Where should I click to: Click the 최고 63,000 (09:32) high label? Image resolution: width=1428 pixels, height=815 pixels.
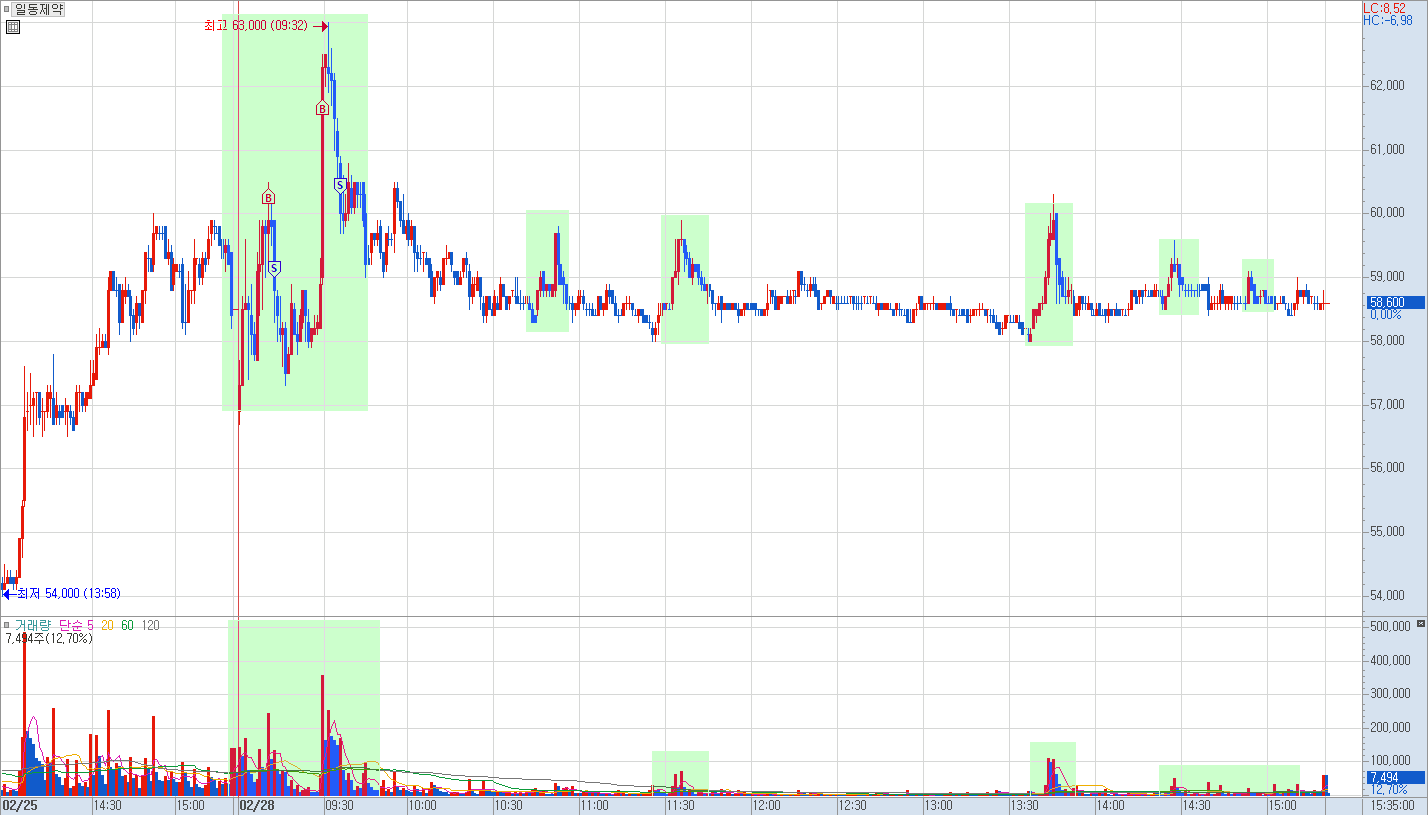pyautogui.click(x=255, y=26)
